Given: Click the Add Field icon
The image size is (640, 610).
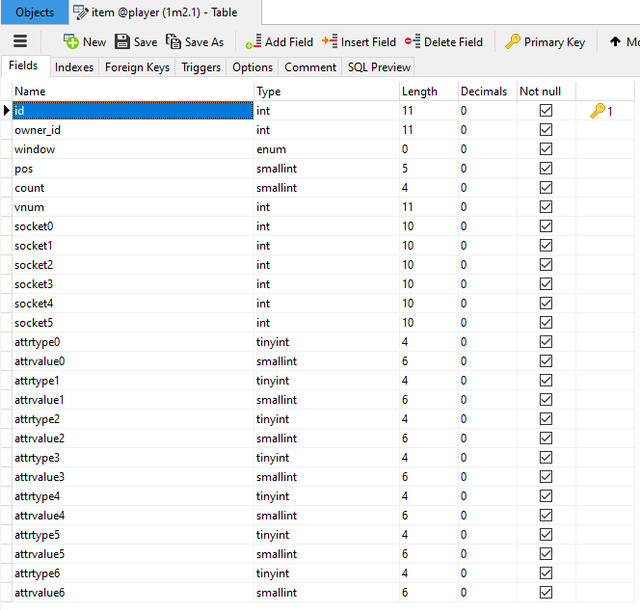Looking at the screenshot, I should 253,42.
